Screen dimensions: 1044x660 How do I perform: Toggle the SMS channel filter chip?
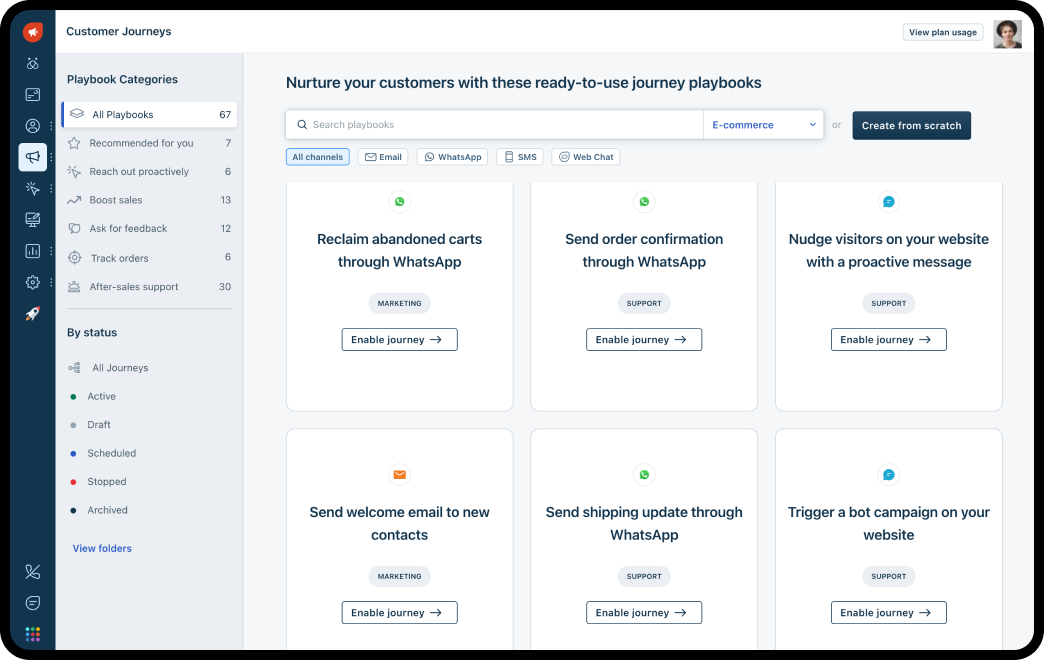(x=519, y=156)
